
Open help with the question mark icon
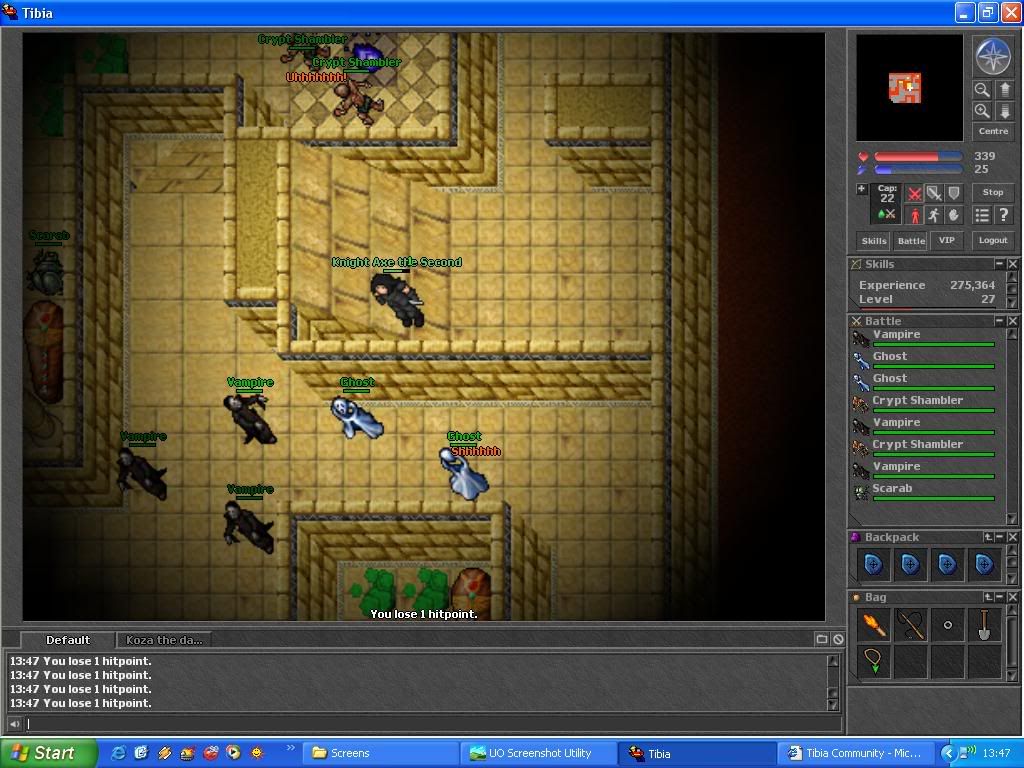1004,215
